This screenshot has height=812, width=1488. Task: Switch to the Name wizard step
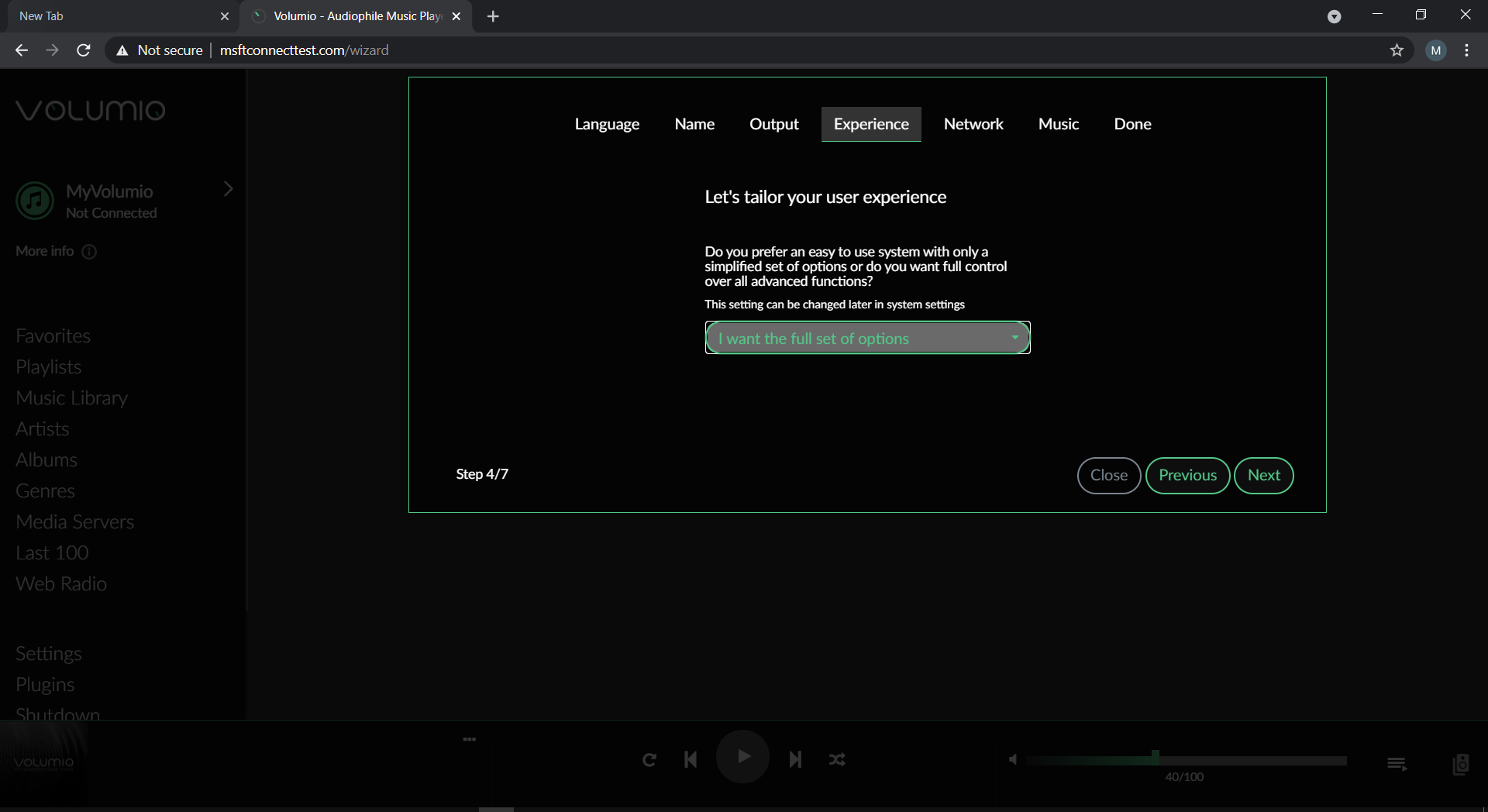point(694,124)
